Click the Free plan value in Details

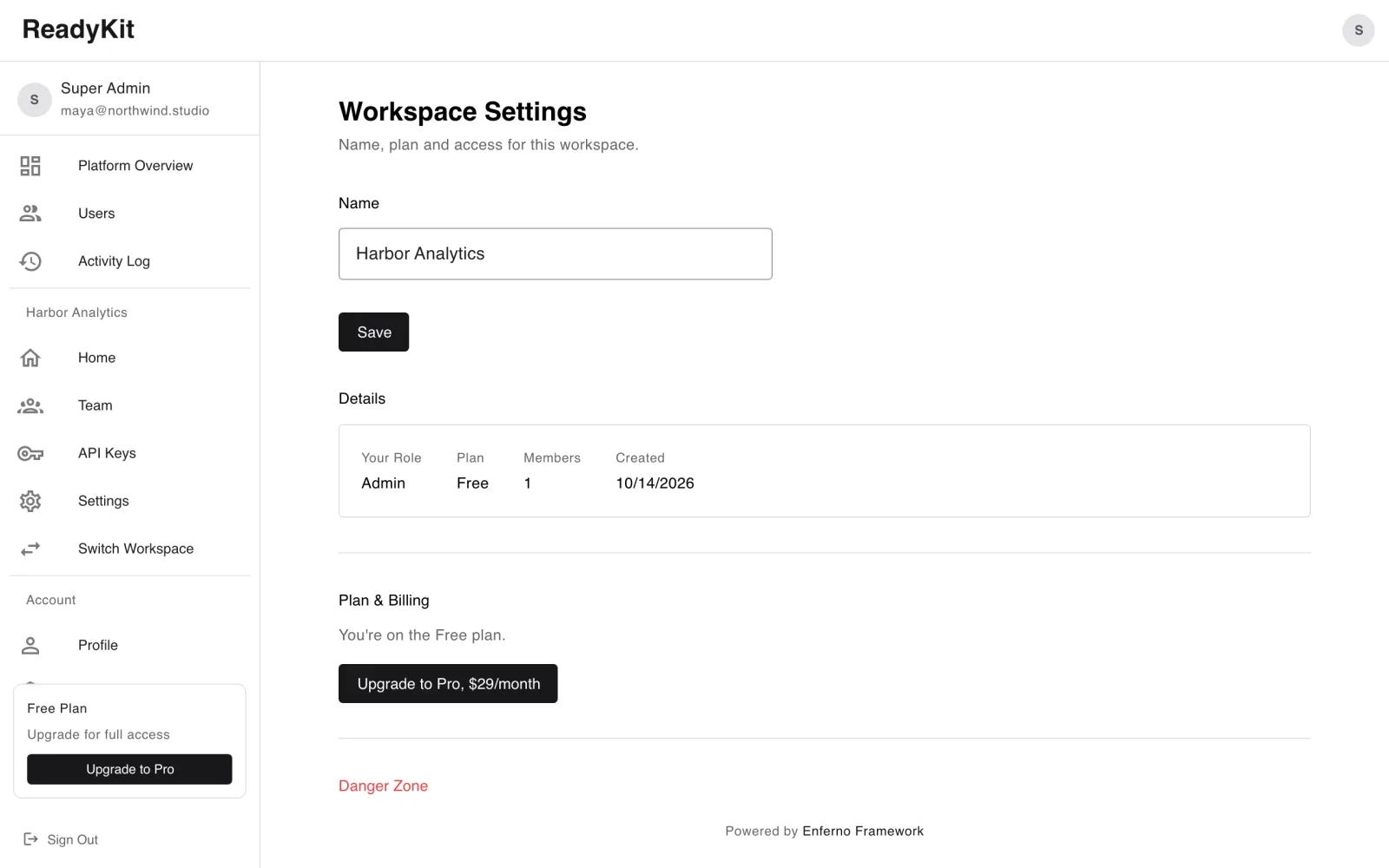[472, 483]
